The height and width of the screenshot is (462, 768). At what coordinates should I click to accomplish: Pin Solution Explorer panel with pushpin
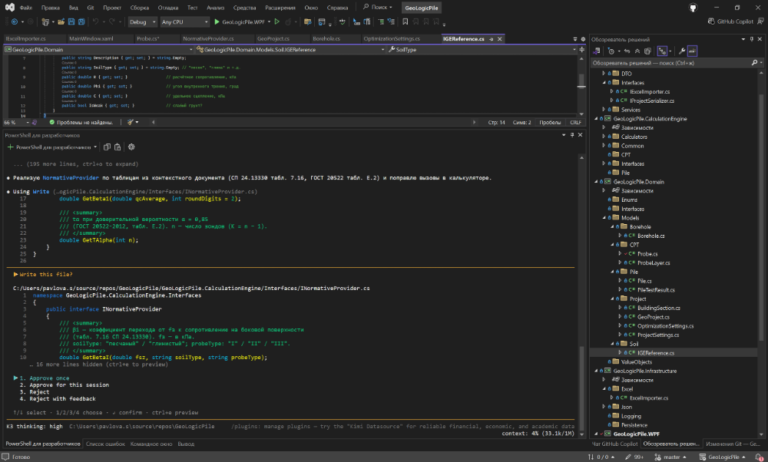[x=752, y=39]
